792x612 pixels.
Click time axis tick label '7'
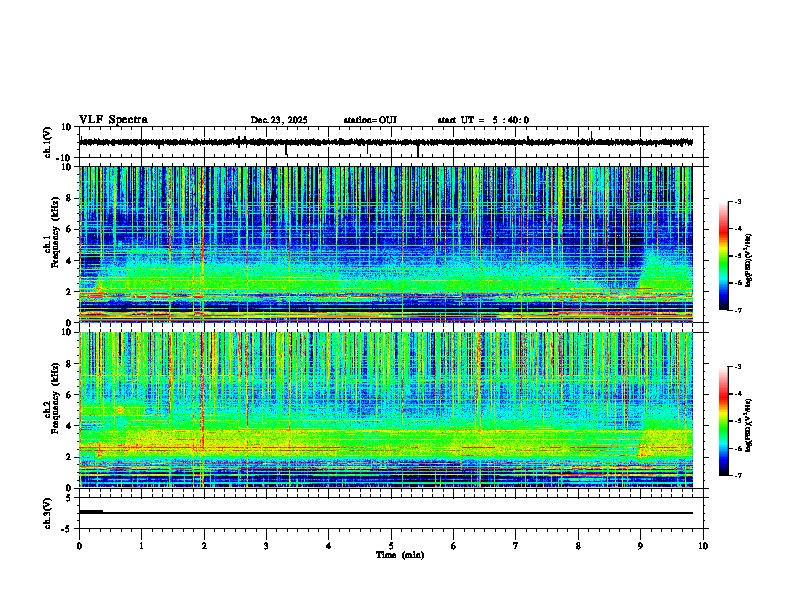(x=516, y=546)
